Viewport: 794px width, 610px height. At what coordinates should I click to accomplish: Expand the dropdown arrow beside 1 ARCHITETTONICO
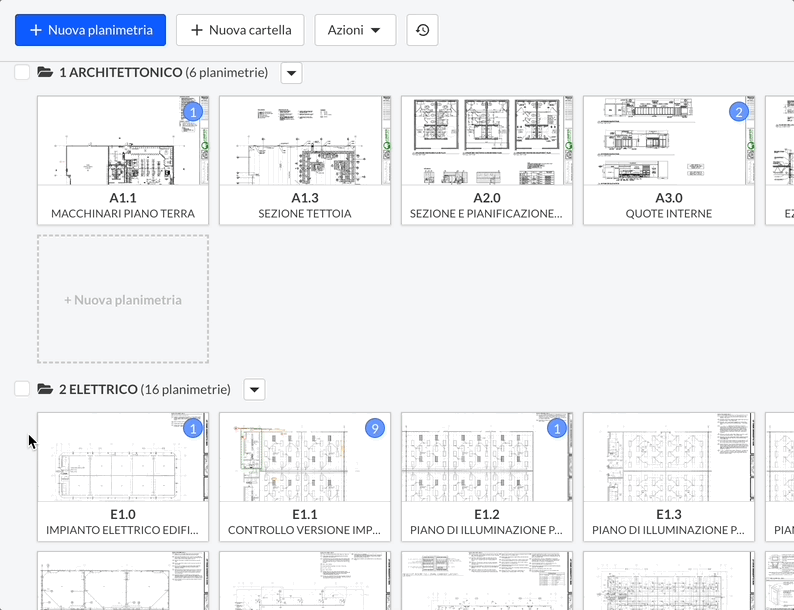(x=291, y=73)
